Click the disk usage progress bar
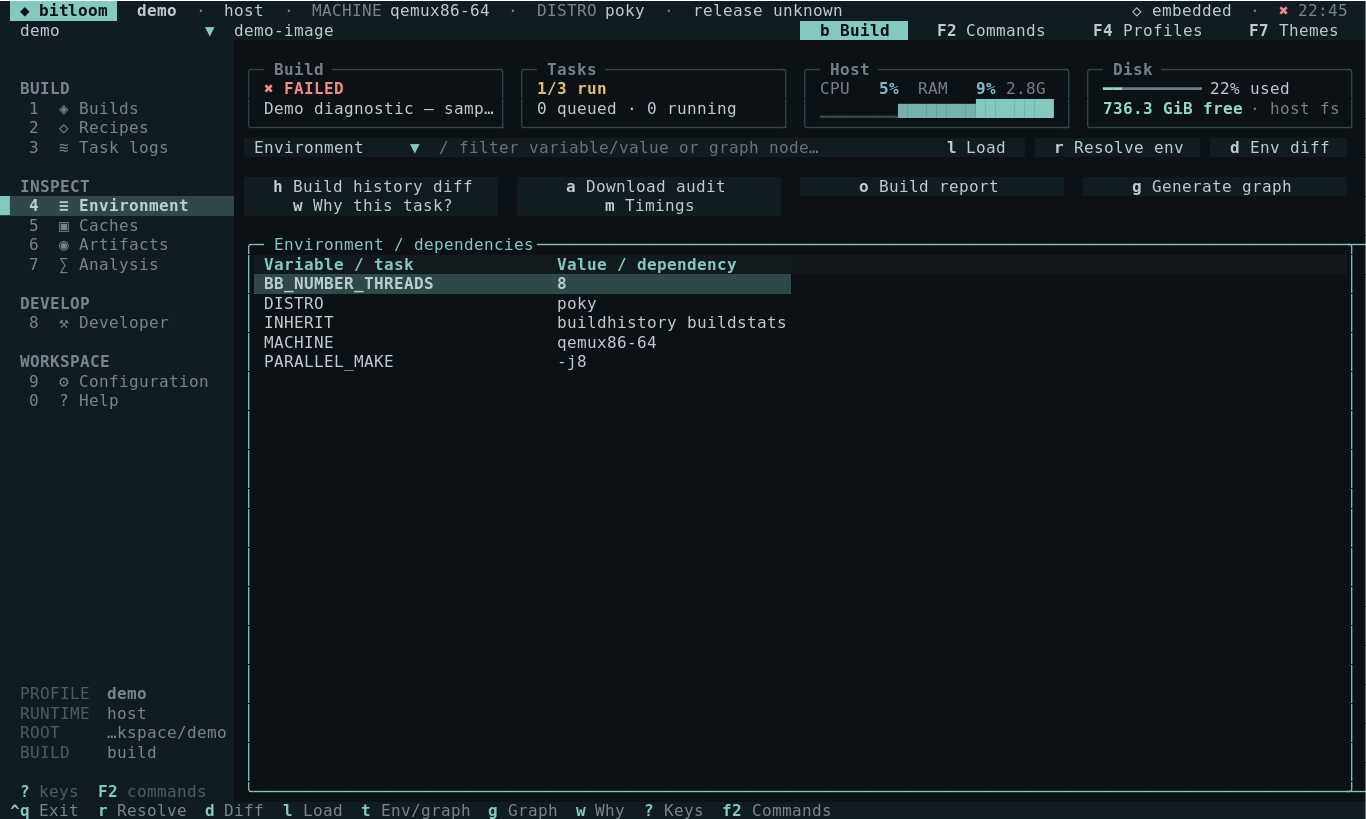This screenshot has height=819, width=1366. coord(1152,89)
